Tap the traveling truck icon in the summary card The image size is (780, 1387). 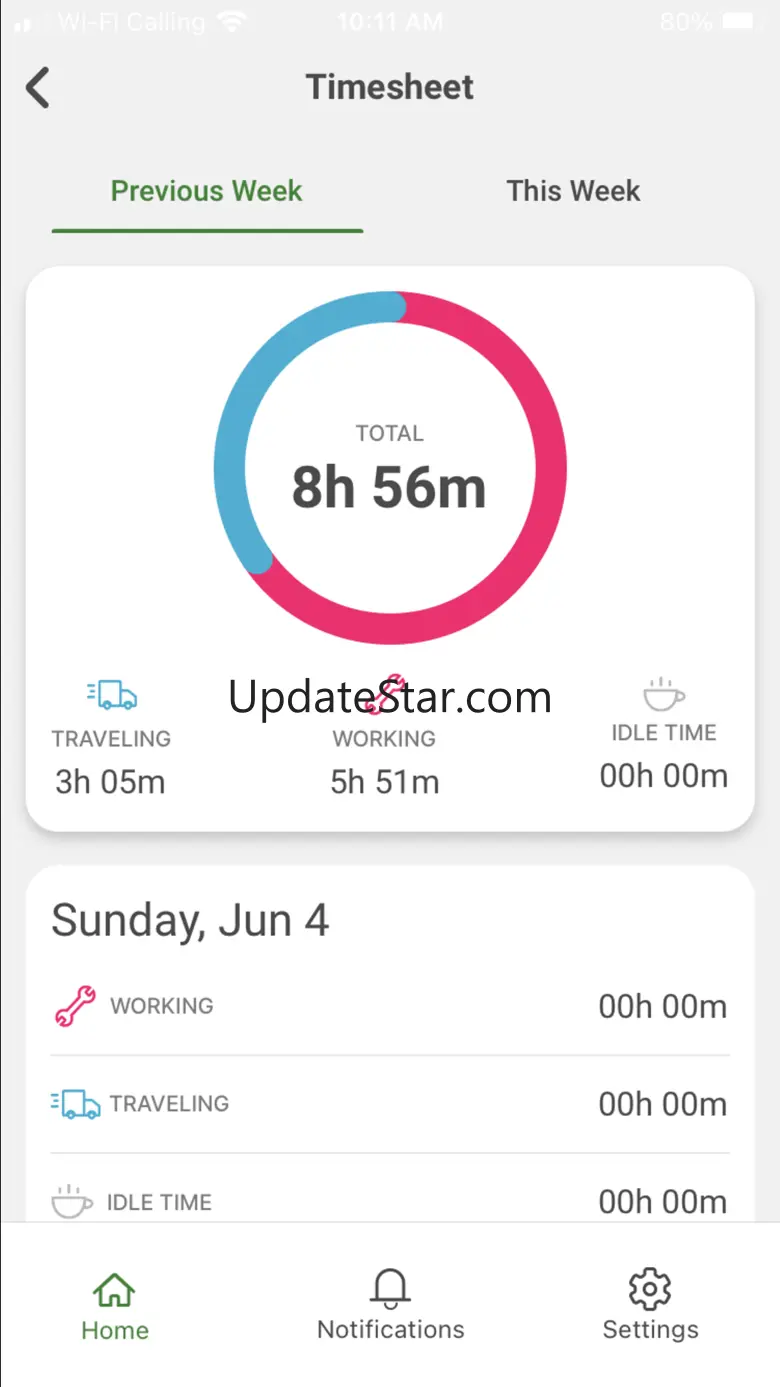(x=111, y=694)
